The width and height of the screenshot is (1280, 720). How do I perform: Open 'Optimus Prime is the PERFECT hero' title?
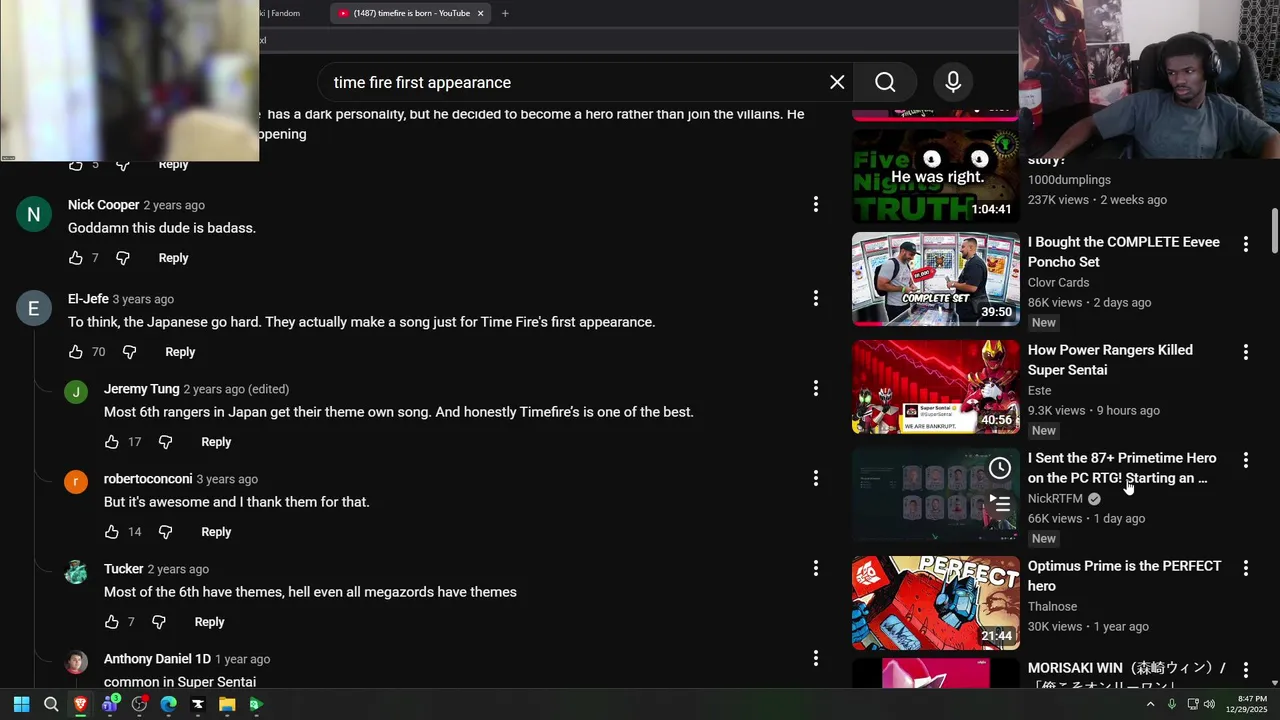(x=1124, y=576)
